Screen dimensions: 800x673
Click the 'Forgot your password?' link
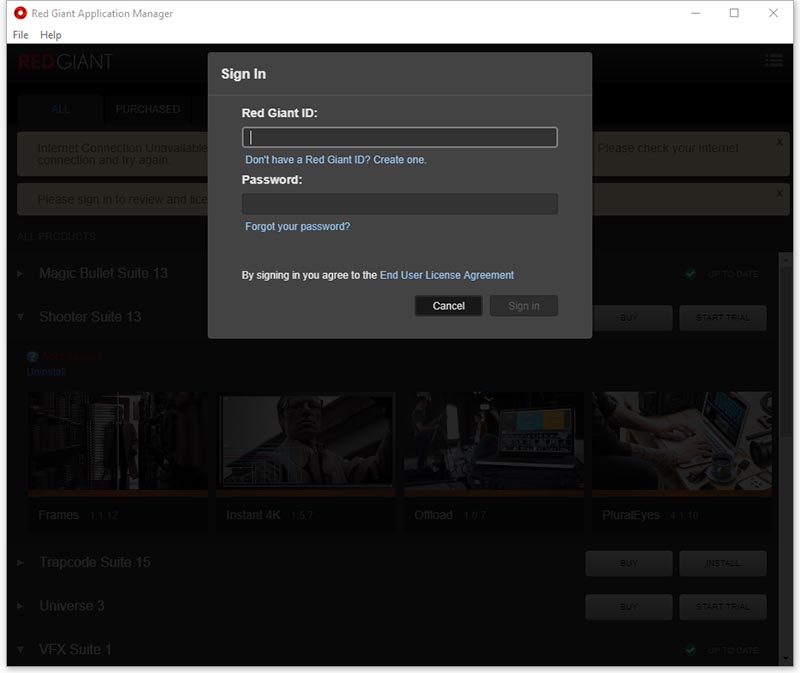[297, 226]
